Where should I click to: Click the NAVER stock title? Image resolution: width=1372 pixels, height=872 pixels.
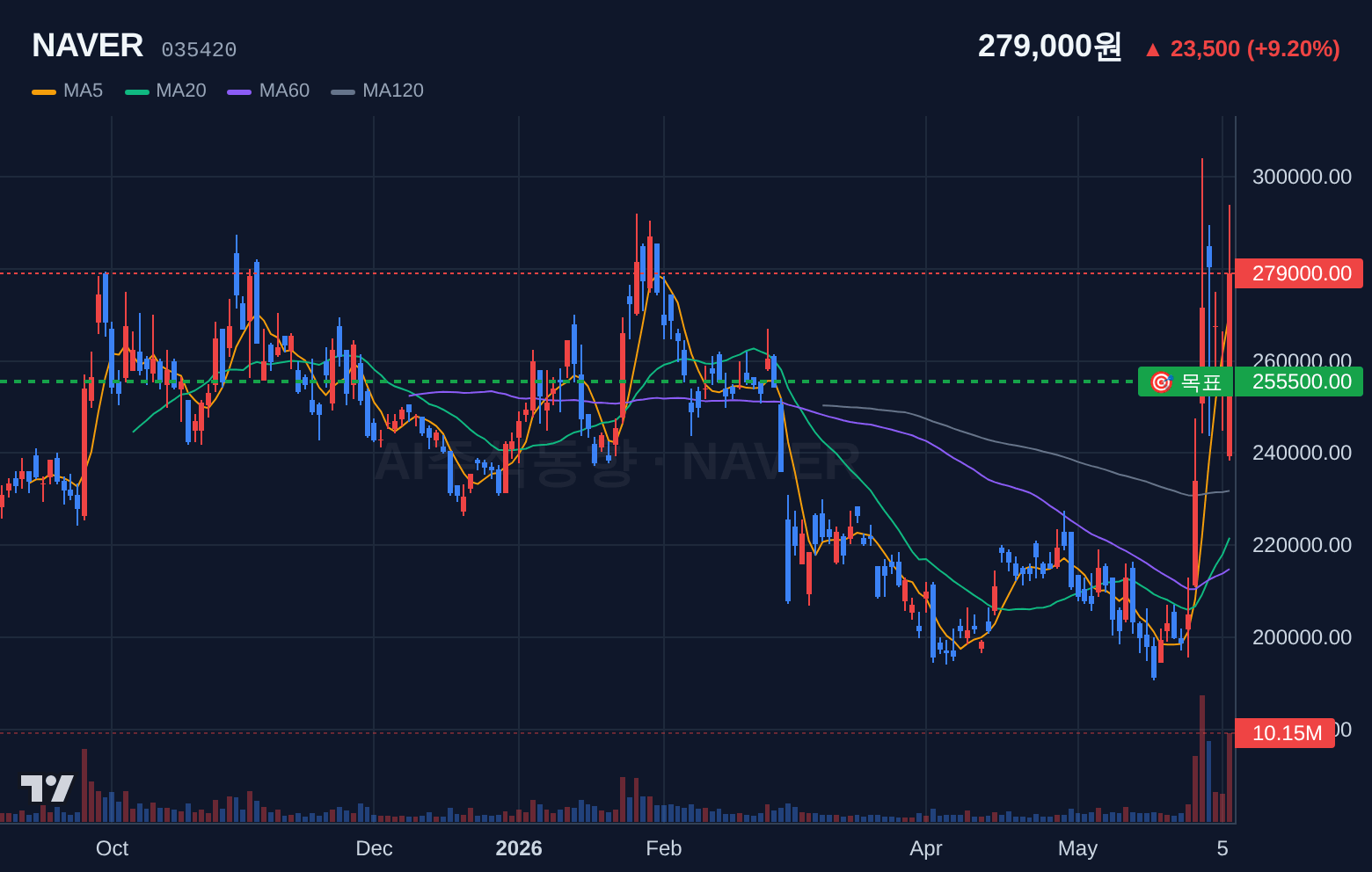88,46
